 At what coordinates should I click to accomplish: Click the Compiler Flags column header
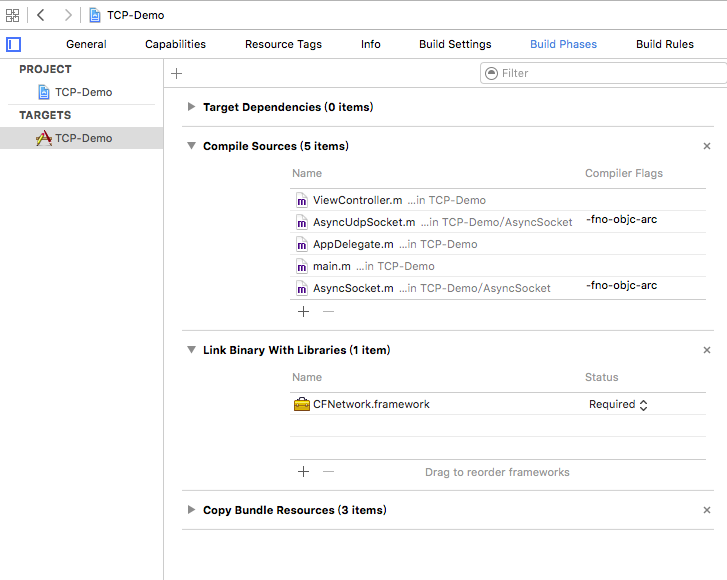tap(624, 173)
